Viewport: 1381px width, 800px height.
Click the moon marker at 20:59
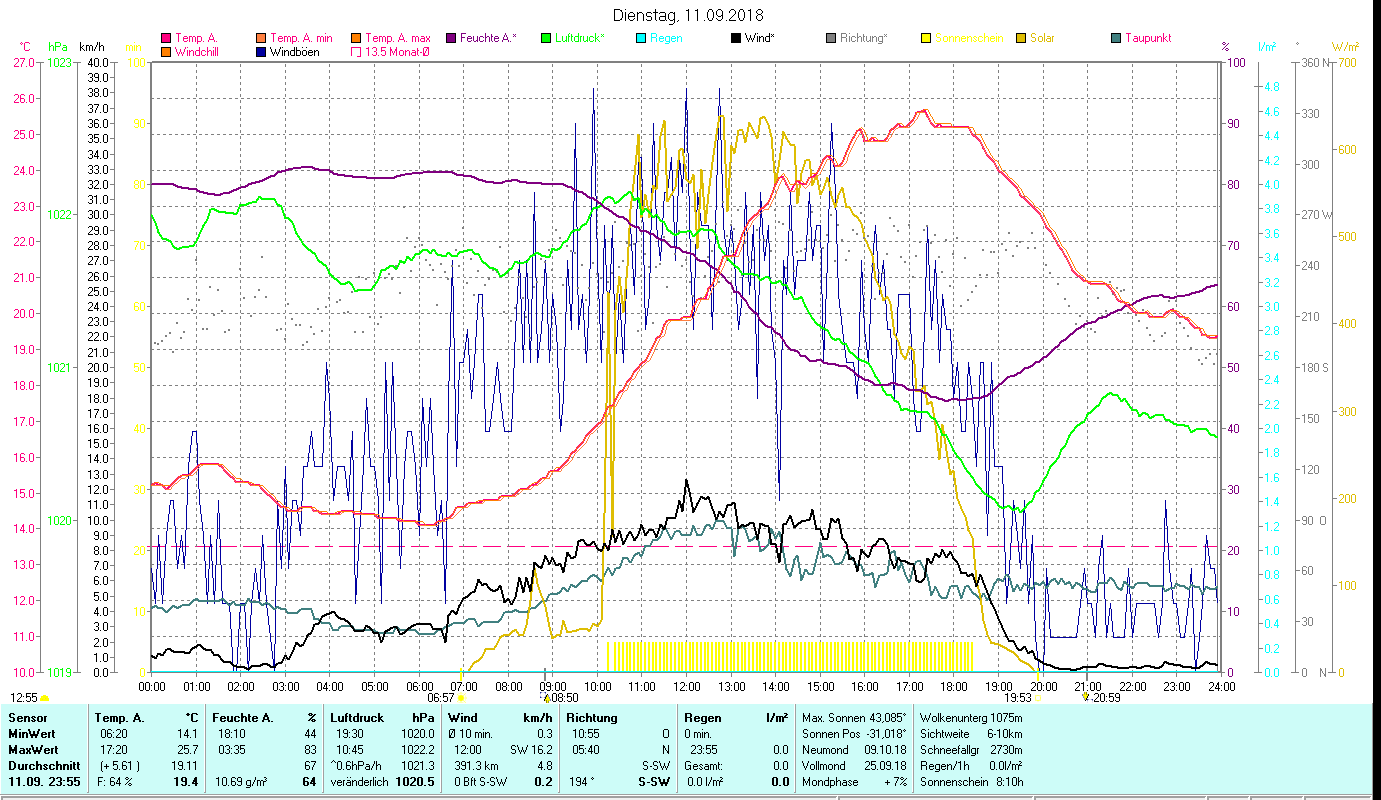click(x=1086, y=698)
